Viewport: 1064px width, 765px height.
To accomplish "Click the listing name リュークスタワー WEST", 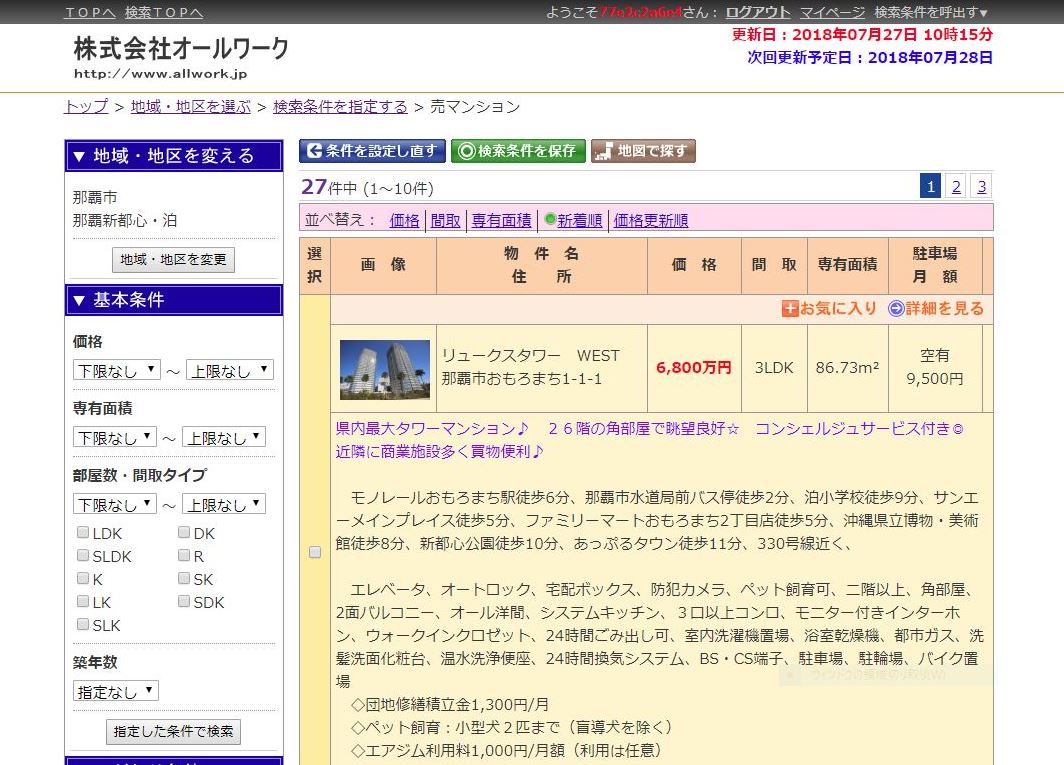I will click(x=531, y=356).
